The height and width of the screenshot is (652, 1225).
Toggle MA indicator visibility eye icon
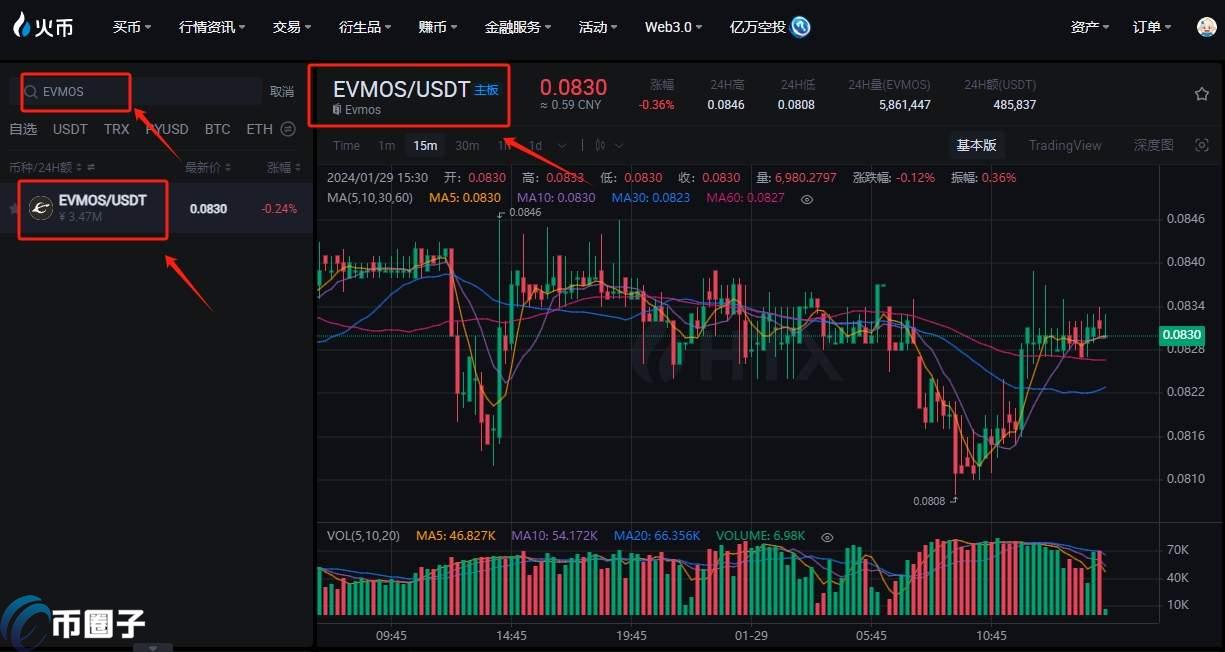coord(807,199)
